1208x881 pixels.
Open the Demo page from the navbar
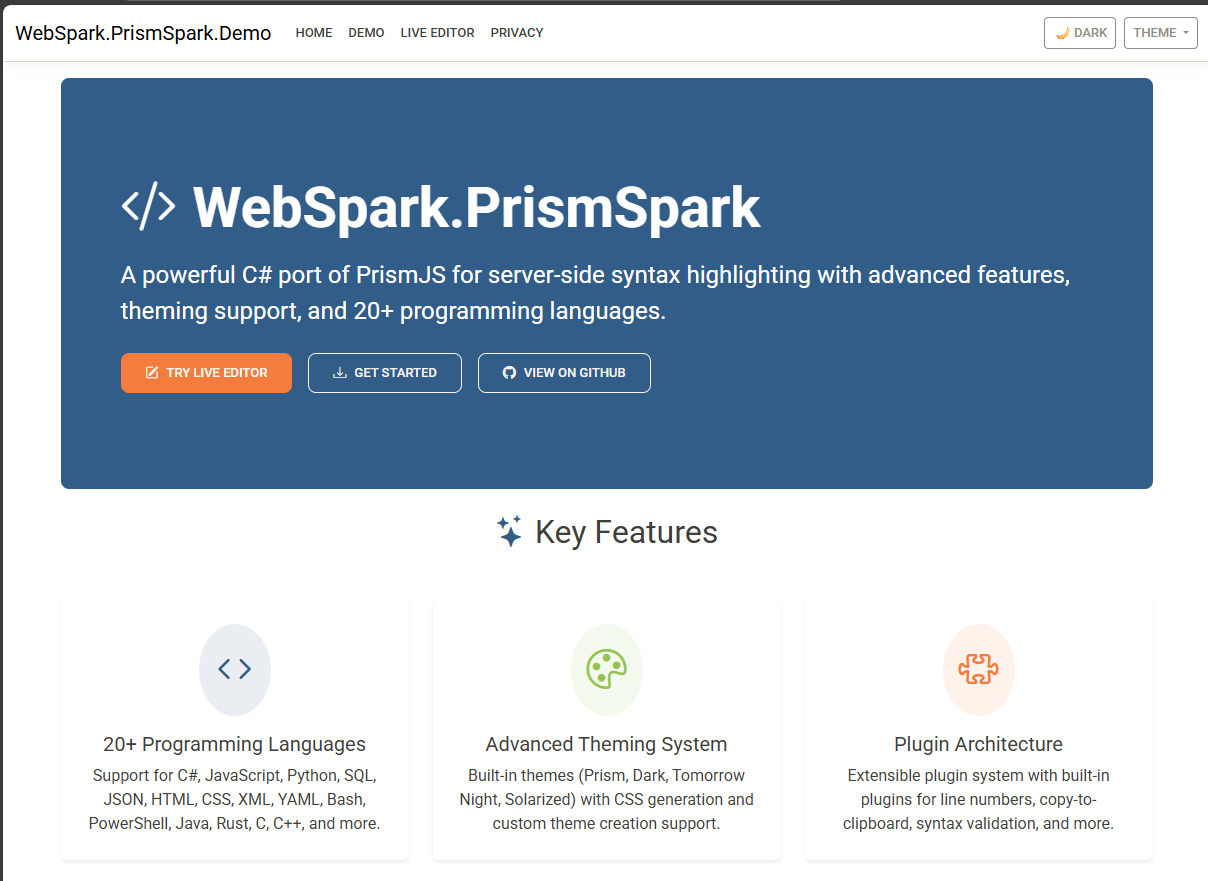coord(366,32)
